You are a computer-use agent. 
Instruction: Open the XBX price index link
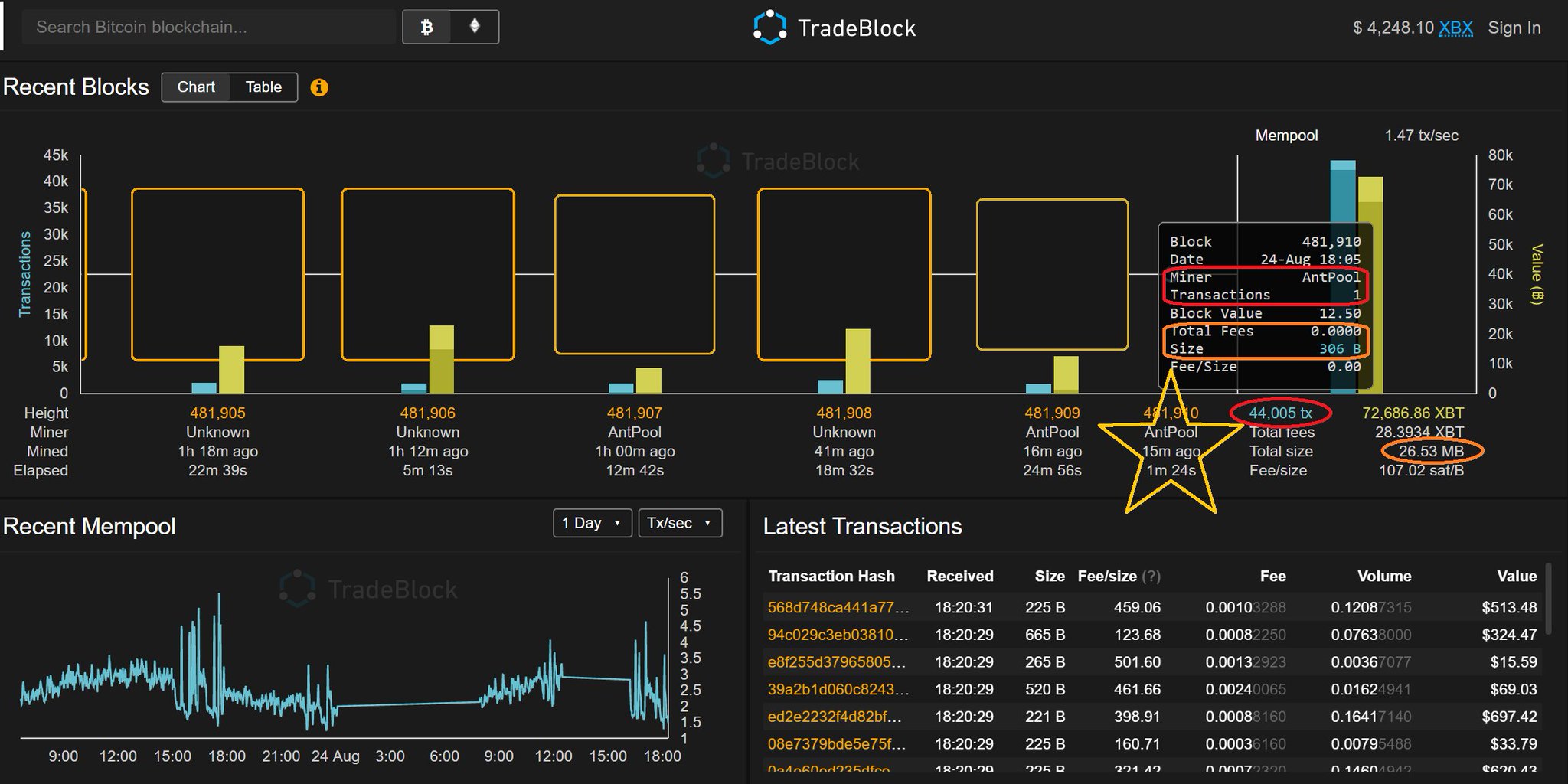point(1455,28)
